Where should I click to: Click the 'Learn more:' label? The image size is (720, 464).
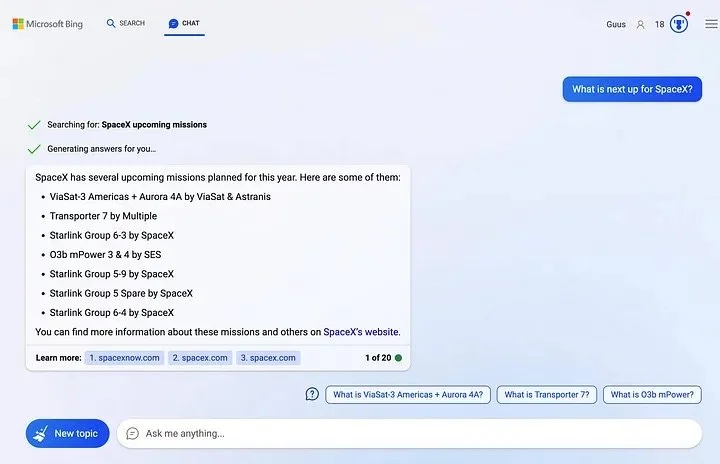tap(58, 358)
